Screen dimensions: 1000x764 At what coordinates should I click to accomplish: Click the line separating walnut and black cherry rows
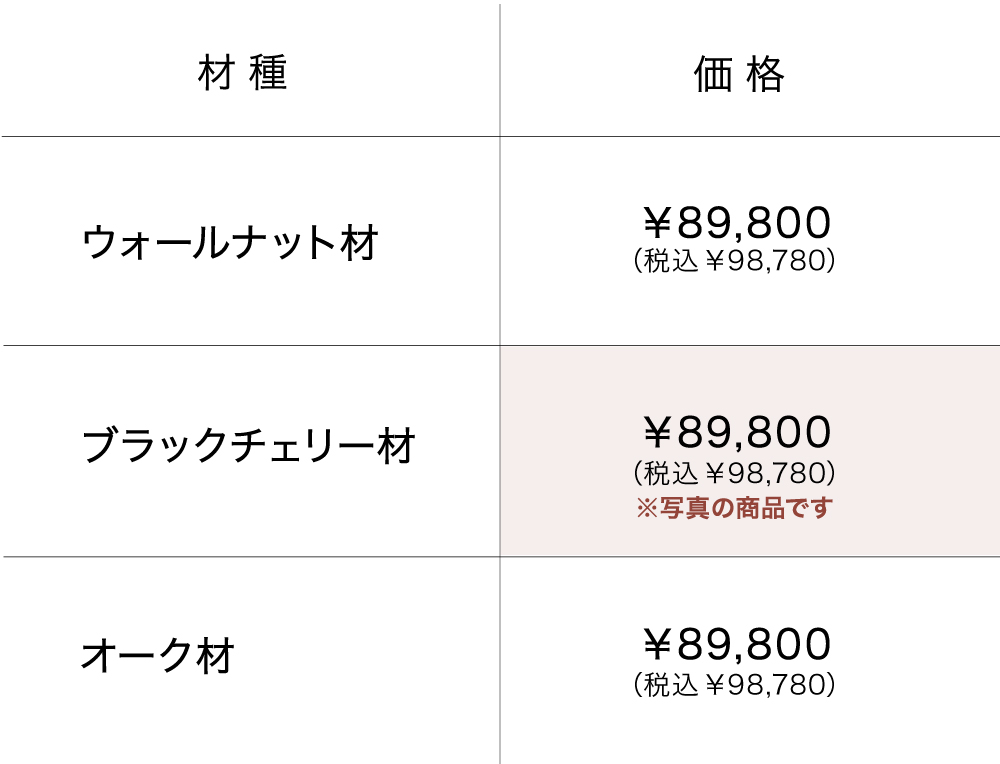coord(250,346)
